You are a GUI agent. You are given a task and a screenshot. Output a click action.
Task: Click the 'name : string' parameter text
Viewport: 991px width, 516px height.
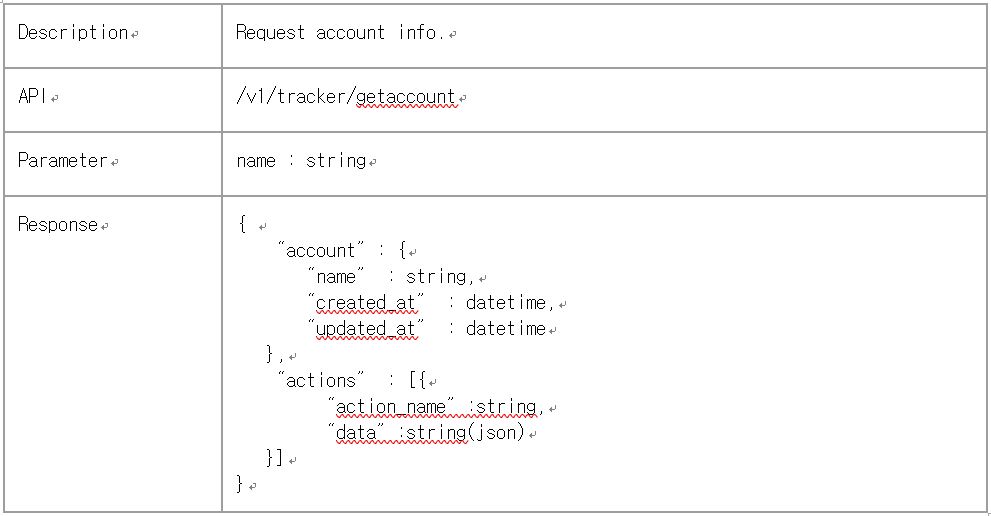(x=300, y=160)
